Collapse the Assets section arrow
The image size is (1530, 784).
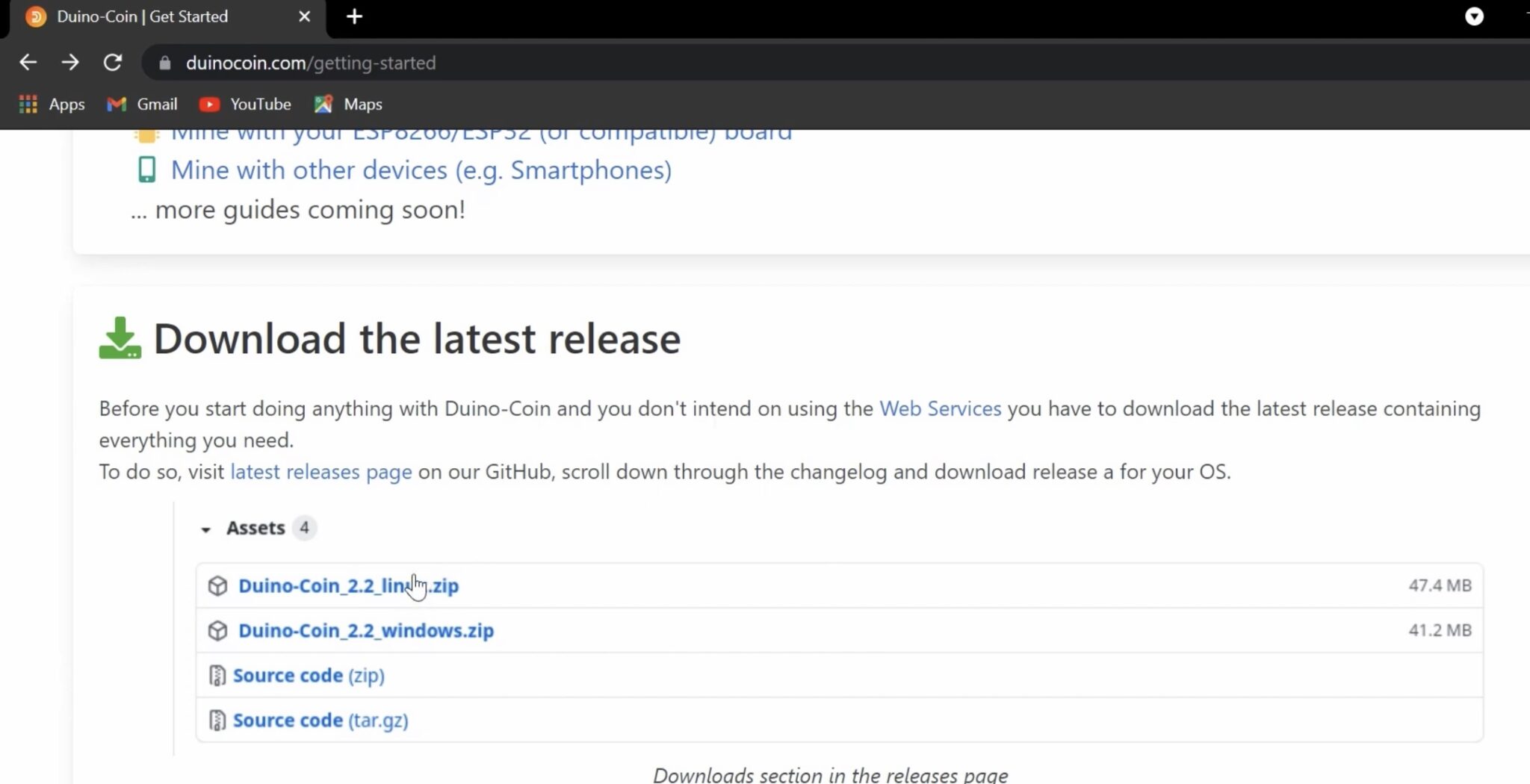click(x=205, y=529)
